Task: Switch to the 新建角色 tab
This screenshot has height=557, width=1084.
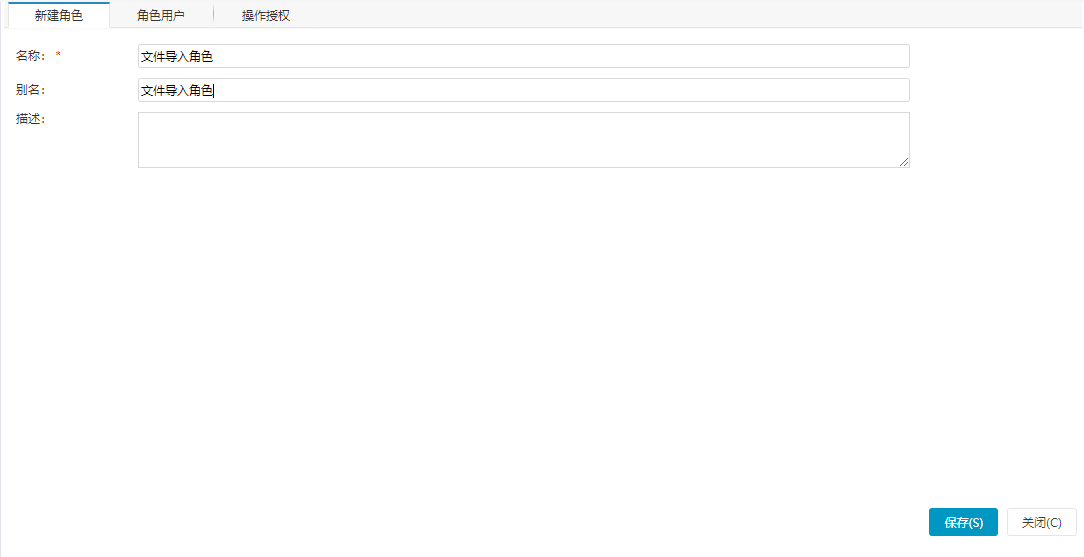Action: pos(59,15)
